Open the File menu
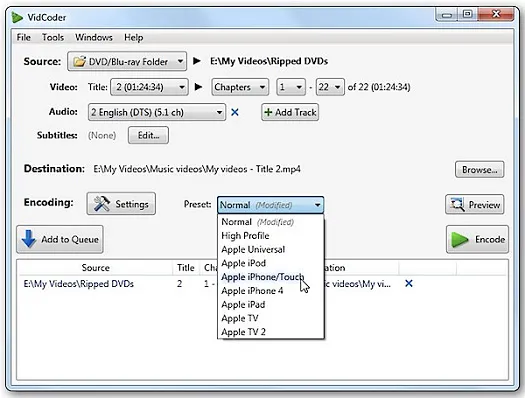The height and width of the screenshot is (398, 525). click(24, 37)
